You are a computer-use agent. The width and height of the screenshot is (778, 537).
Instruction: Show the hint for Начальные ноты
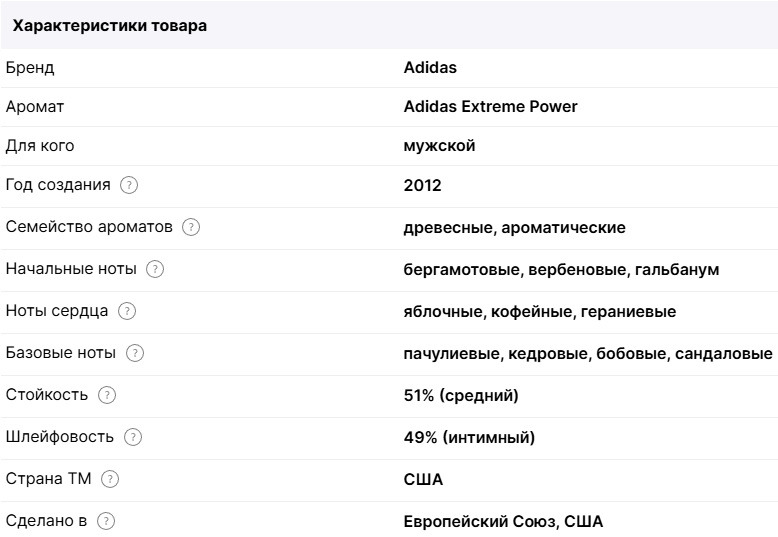(155, 269)
